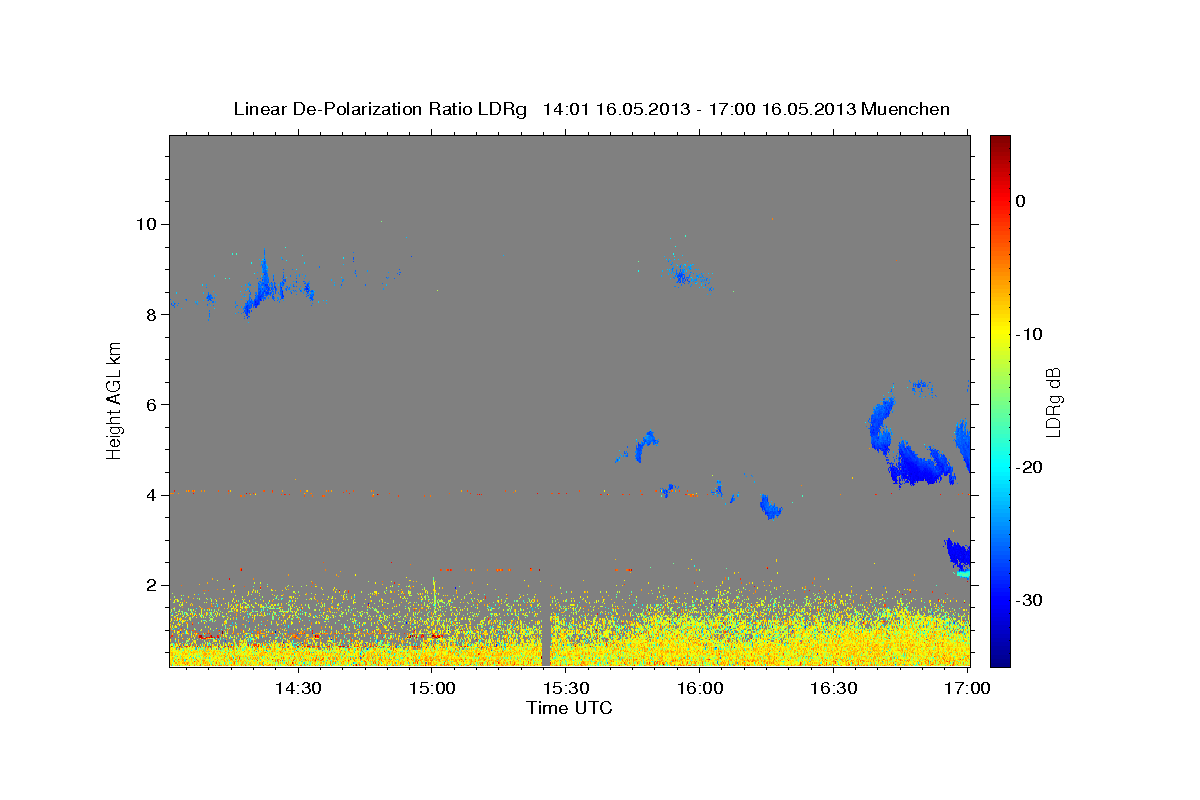Click the colorbar value -20
The height and width of the screenshot is (800, 1200).
pyautogui.click(x=1029, y=467)
